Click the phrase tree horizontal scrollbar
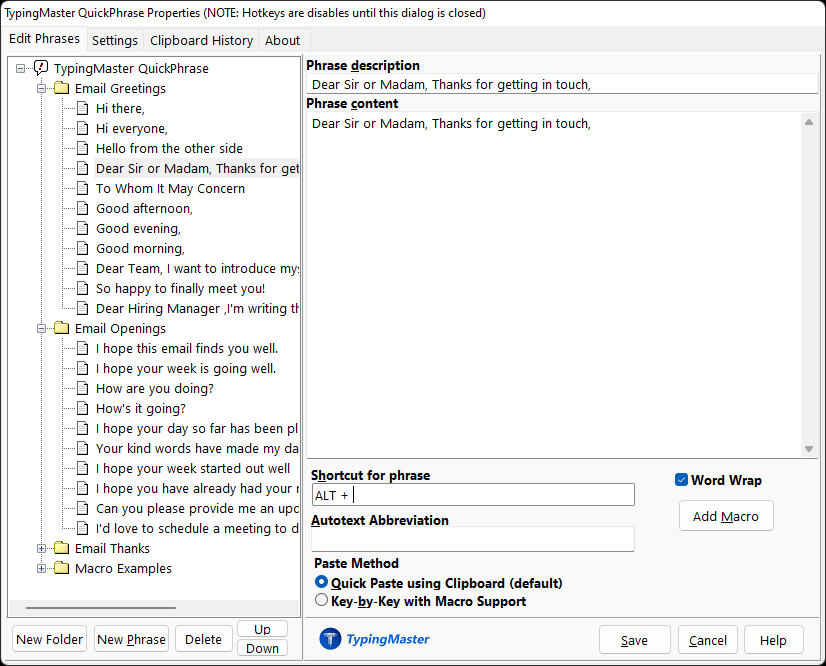Screen dimensions: 826x666 click(101, 608)
